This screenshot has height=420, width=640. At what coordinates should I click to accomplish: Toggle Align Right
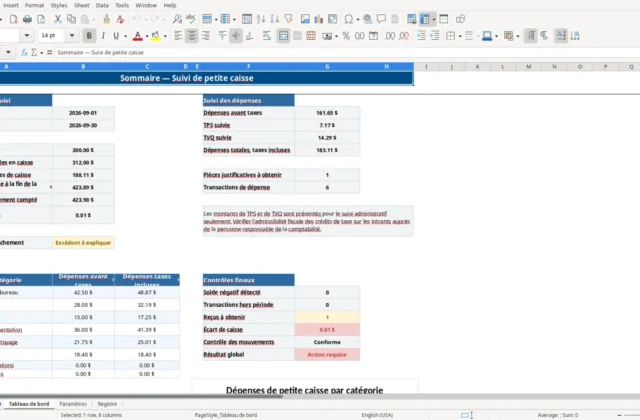coord(205,36)
